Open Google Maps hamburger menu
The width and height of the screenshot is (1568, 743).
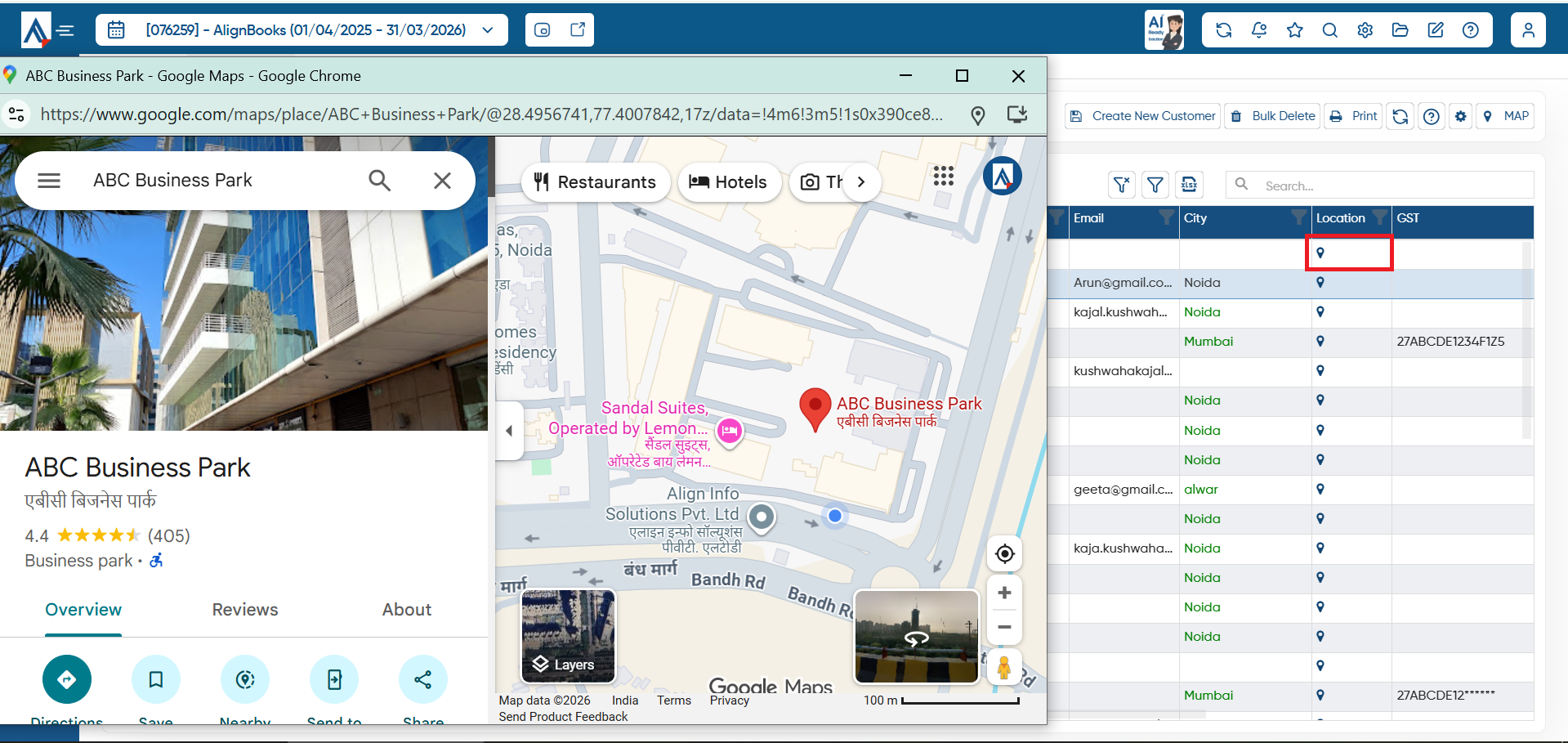[x=49, y=181]
